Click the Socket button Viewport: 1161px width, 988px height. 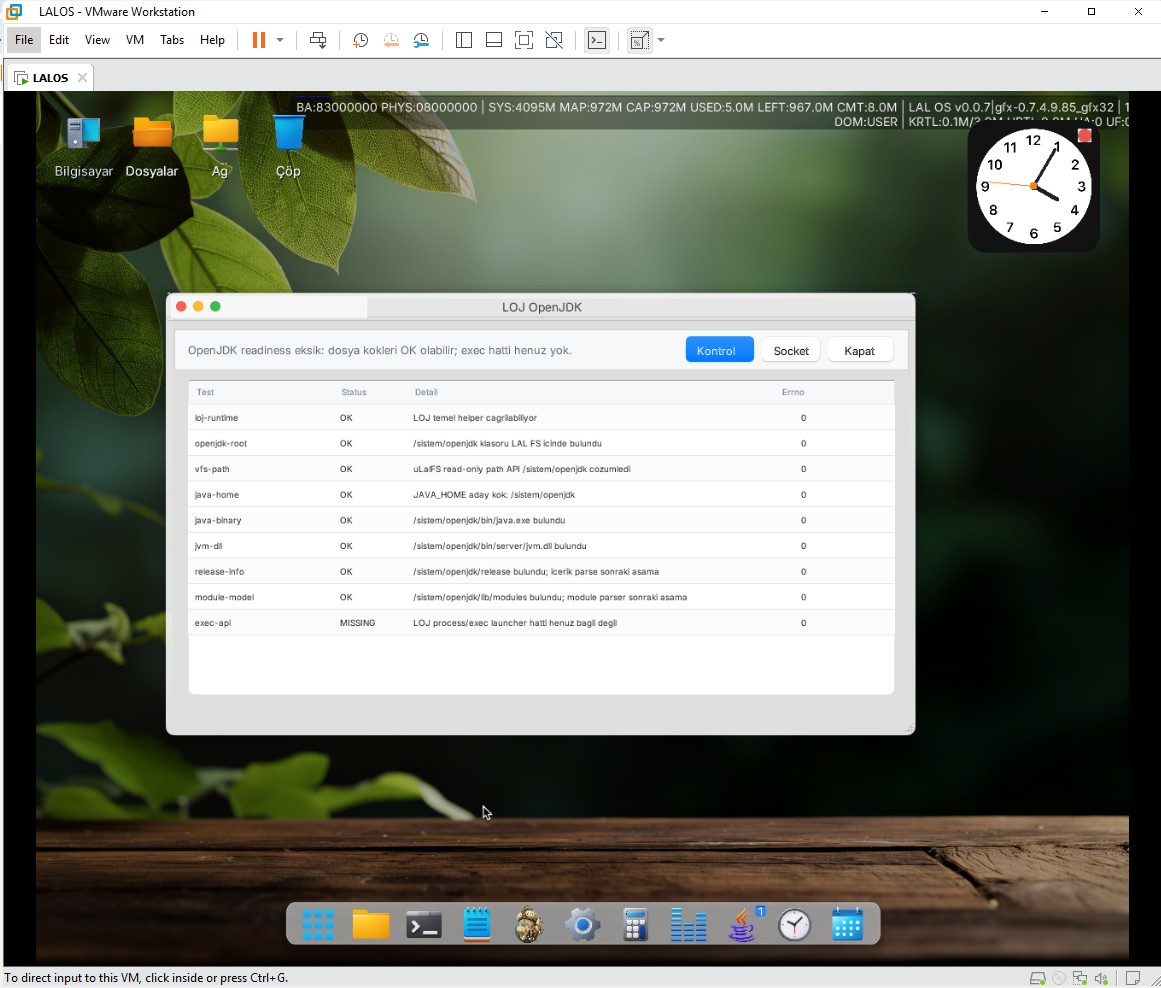click(791, 350)
